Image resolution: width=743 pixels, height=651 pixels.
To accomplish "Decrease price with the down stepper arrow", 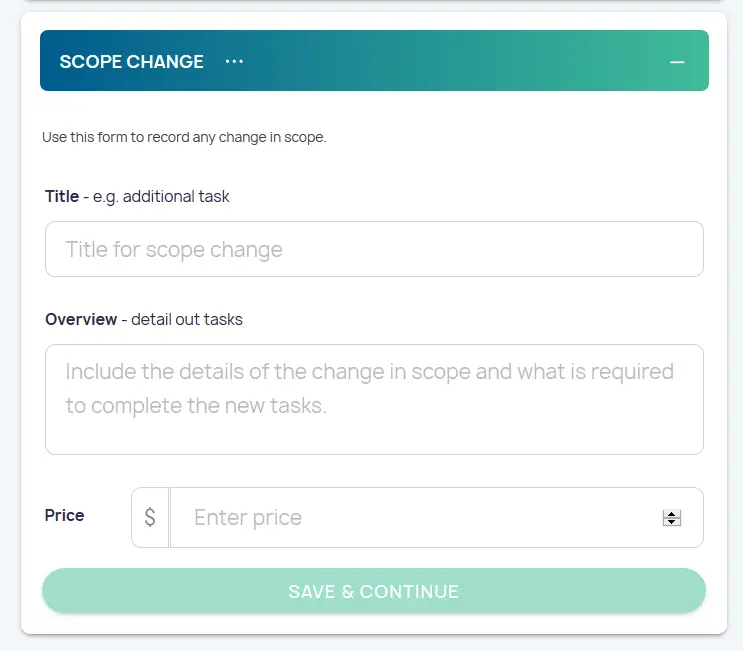I will tap(672, 522).
